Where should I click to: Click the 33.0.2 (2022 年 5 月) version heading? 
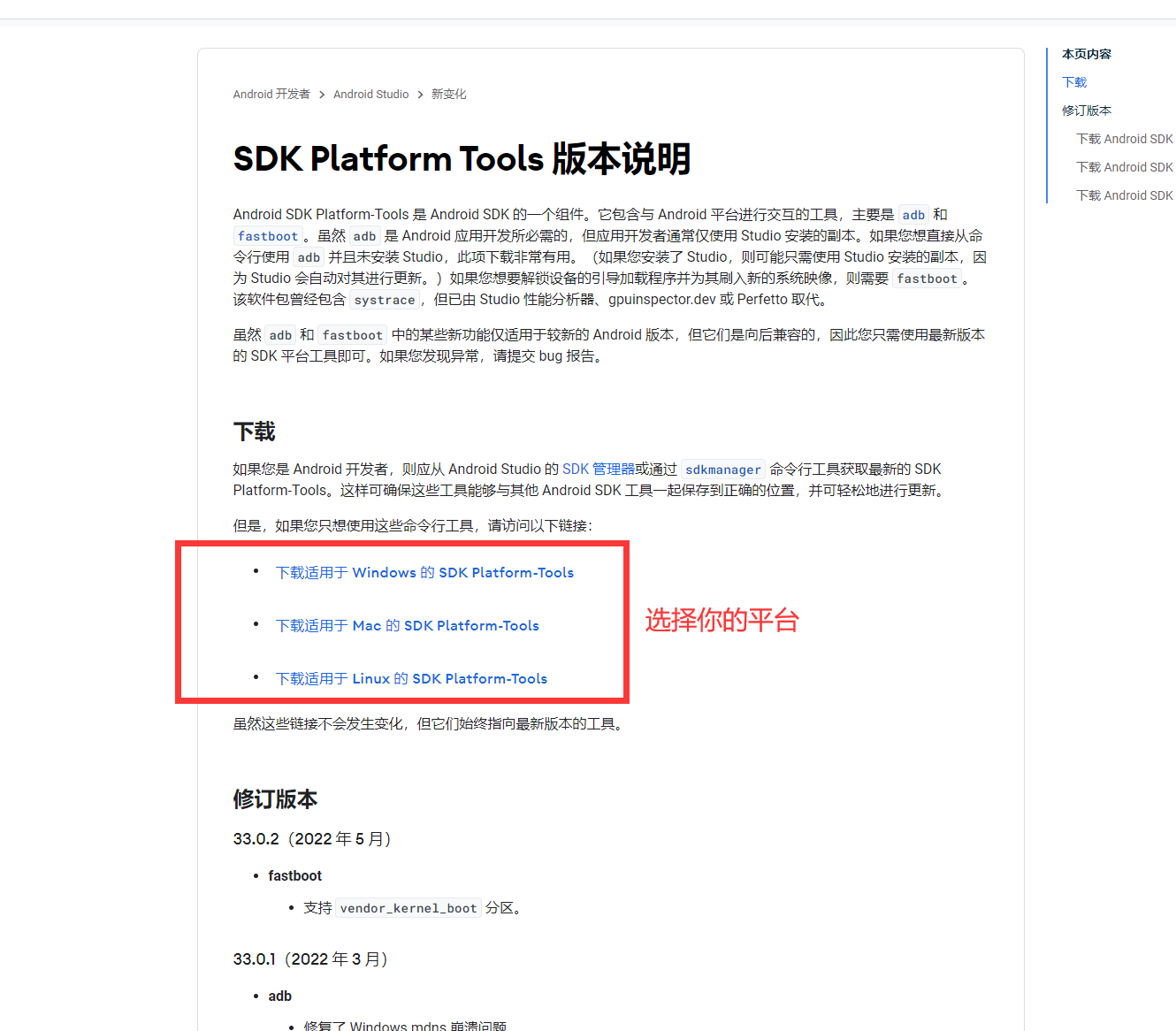tap(312, 839)
